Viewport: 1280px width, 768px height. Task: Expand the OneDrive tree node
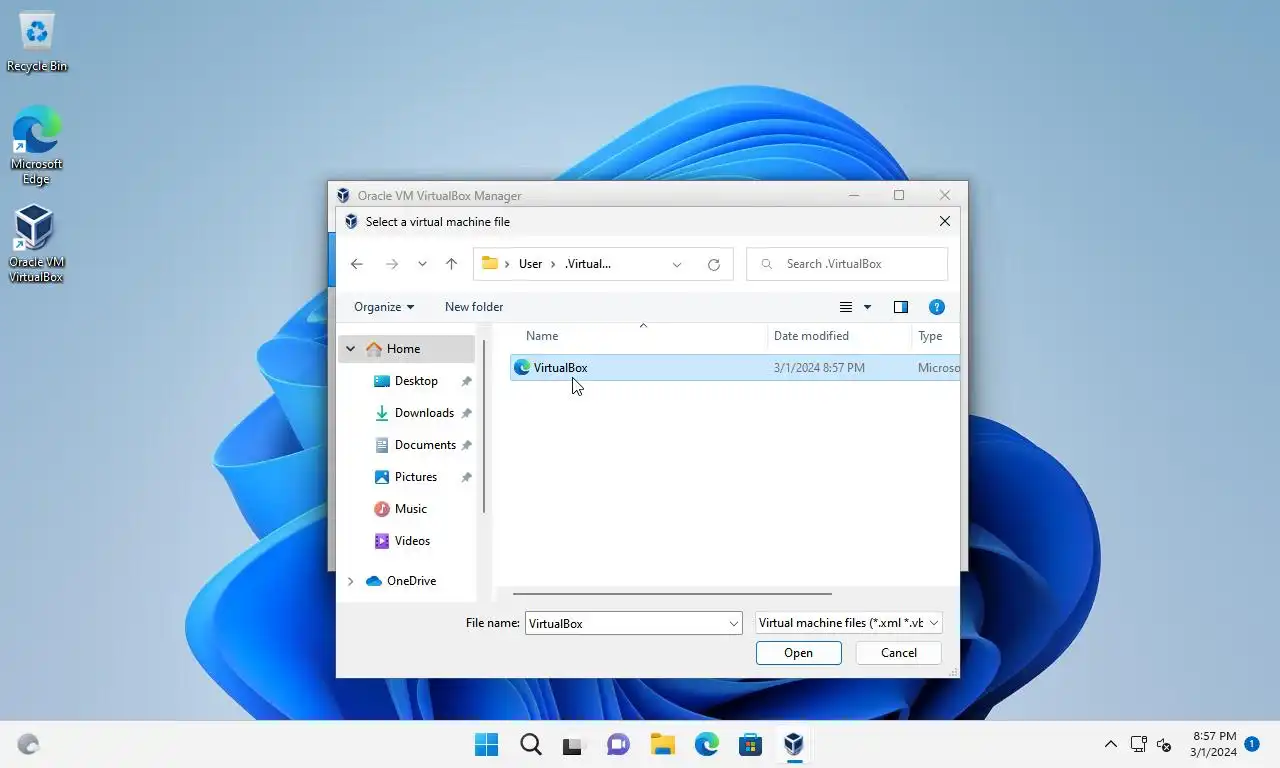(350, 581)
